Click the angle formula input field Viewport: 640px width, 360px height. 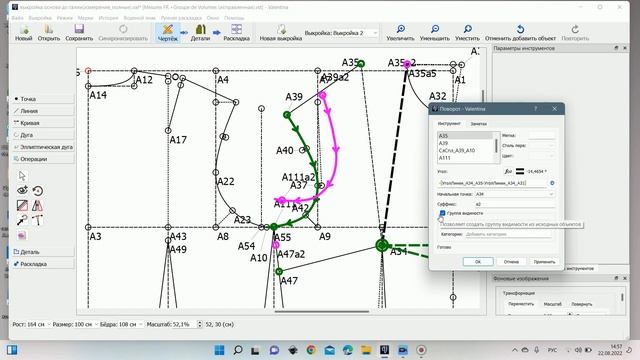(492, 183)
